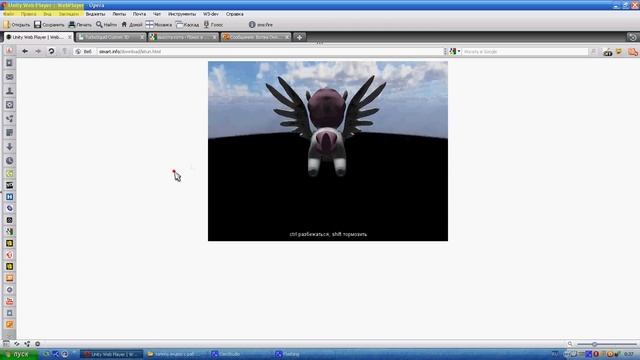Viewport: 640px width, 360px height.
Task: Open the Ленты menu
Action: [x=119, y=14]
